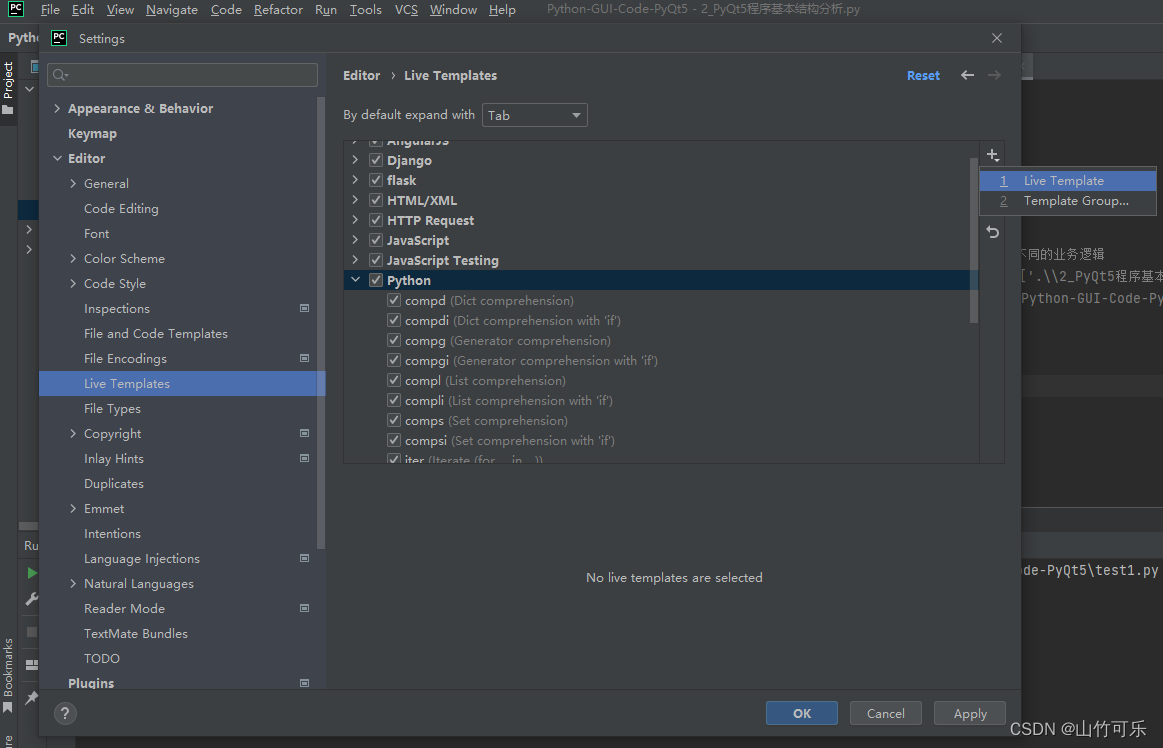Image resolution: width=1163 pixels, height=748 pixels.
Task: Disable the compd template checkbox
Action: (394, 301)
